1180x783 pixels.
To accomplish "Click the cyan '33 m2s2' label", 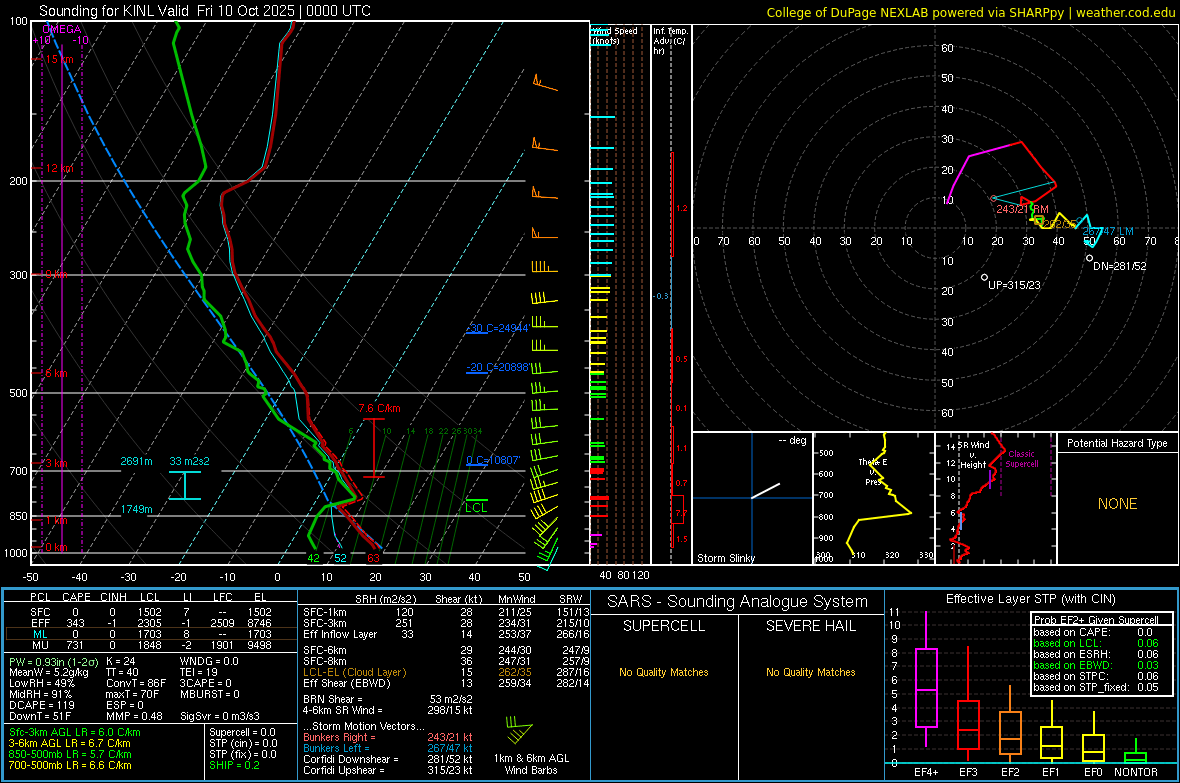I will coord(190,461).
